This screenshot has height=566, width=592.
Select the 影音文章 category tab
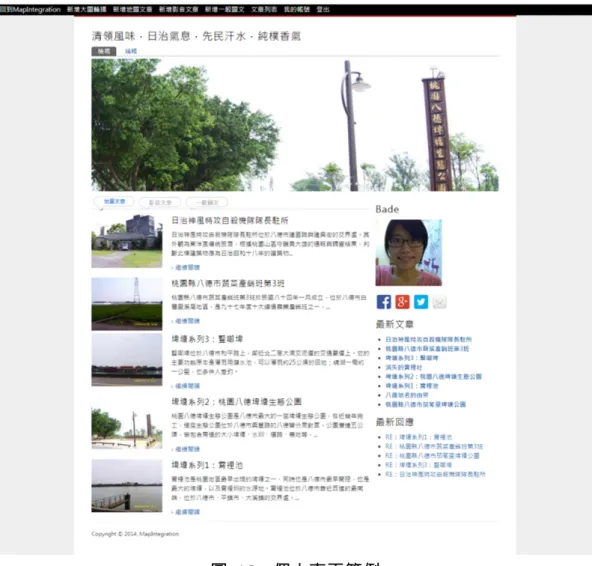coord(160,202)
